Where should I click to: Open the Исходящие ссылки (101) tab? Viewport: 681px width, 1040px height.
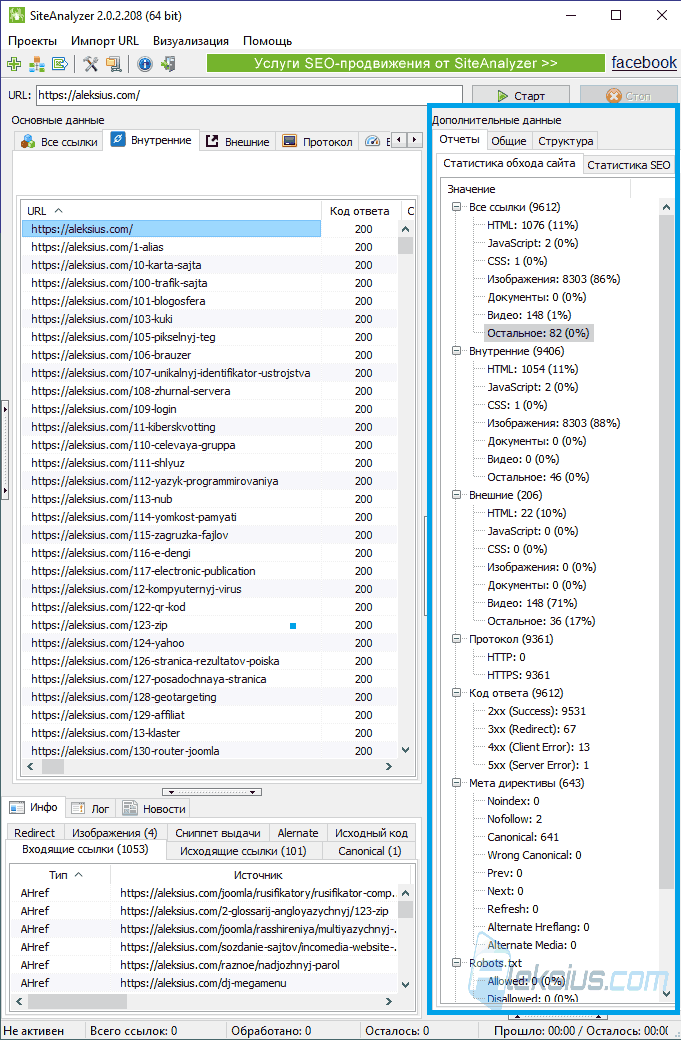(x=243, y=851)
